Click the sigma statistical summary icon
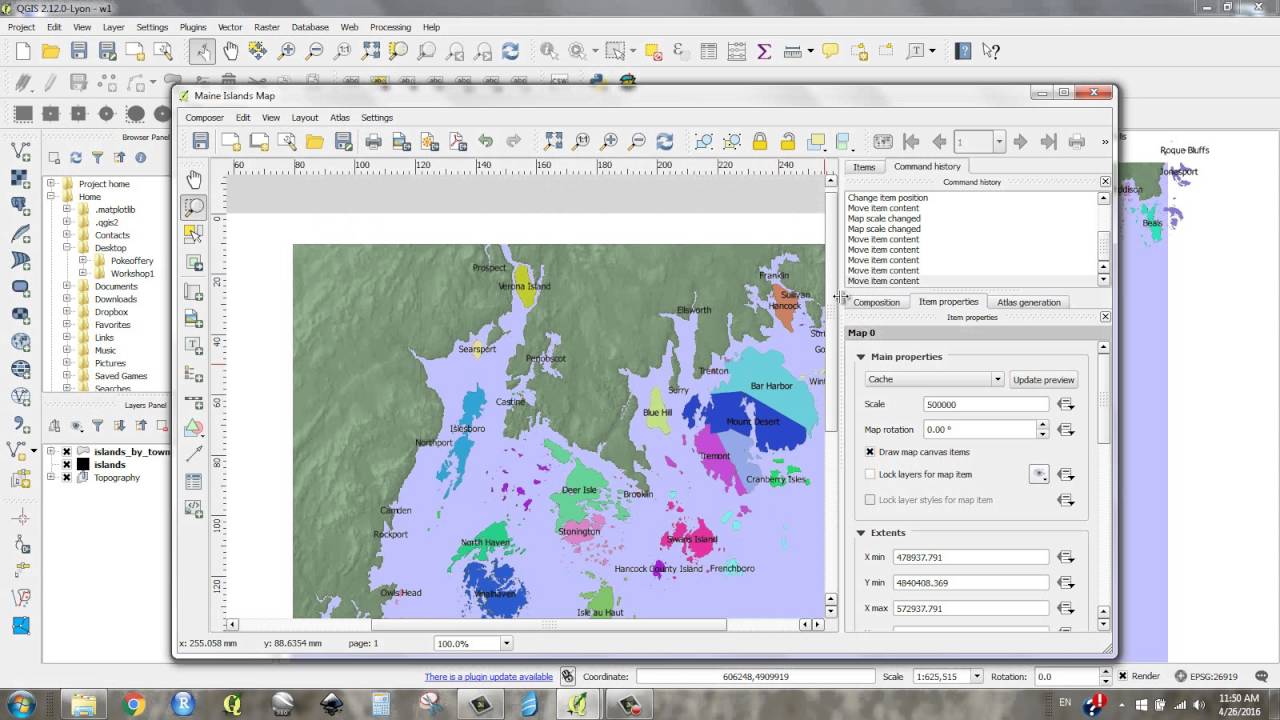This screenshot has width=1280, height=720. (765, 51)
